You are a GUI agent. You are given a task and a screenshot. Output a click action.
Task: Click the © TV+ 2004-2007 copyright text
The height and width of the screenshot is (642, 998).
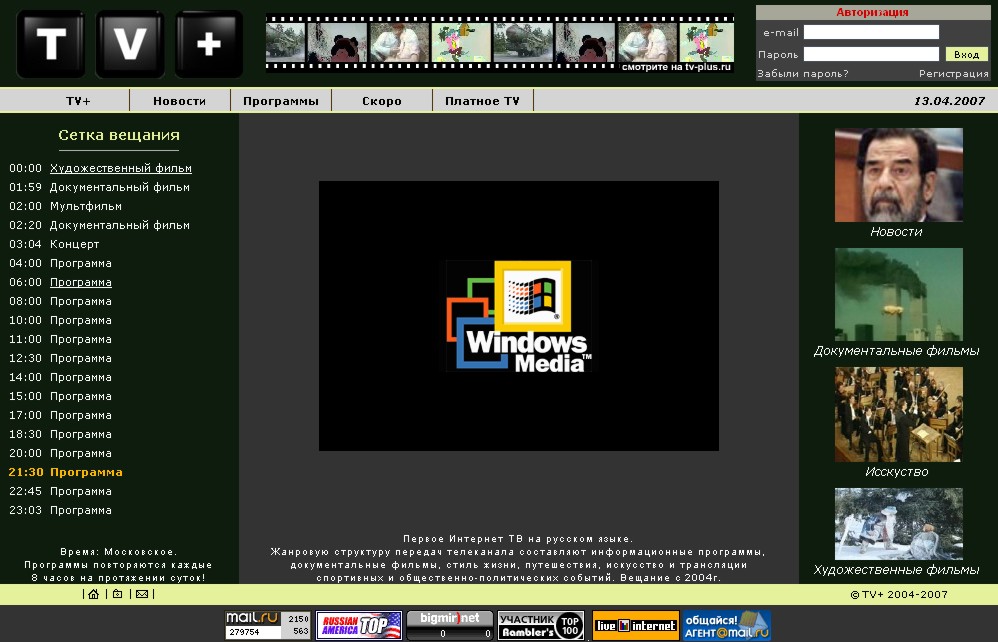pos(899,594)
